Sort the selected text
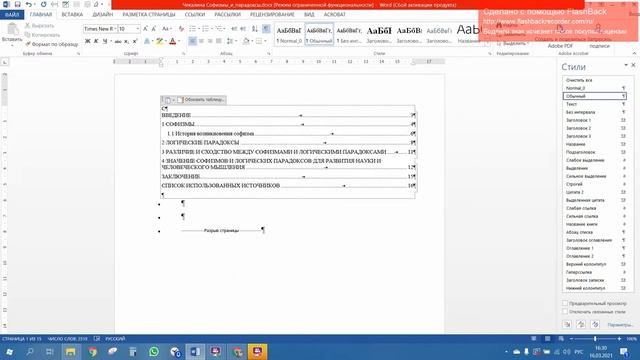 click(x=255, y=29)
